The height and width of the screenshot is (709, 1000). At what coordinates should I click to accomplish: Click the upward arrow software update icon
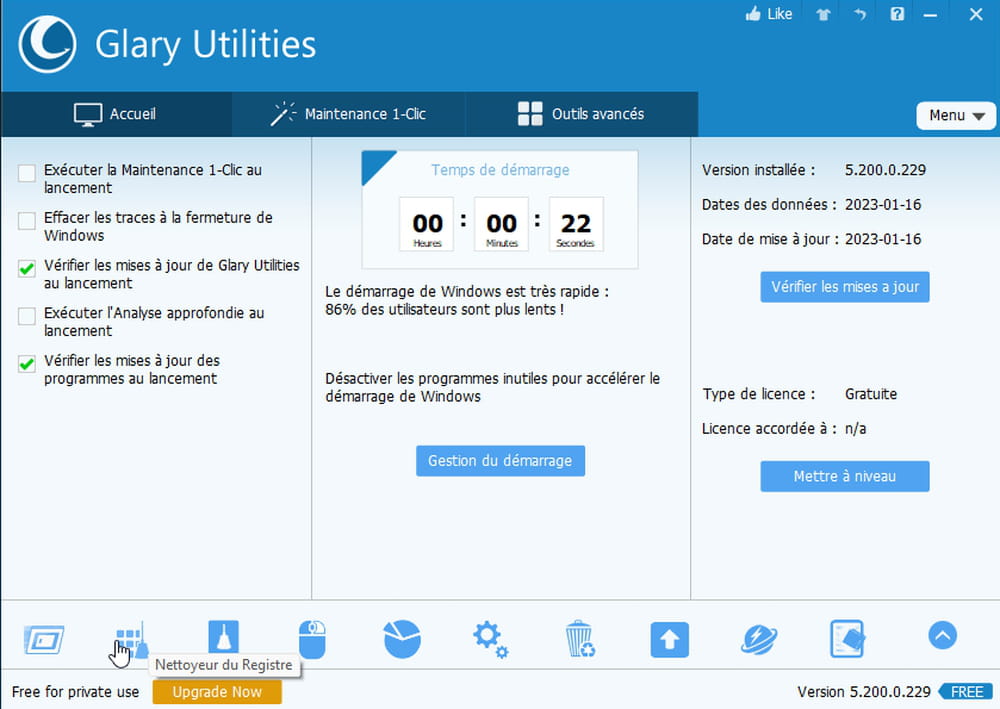(669, 638)
